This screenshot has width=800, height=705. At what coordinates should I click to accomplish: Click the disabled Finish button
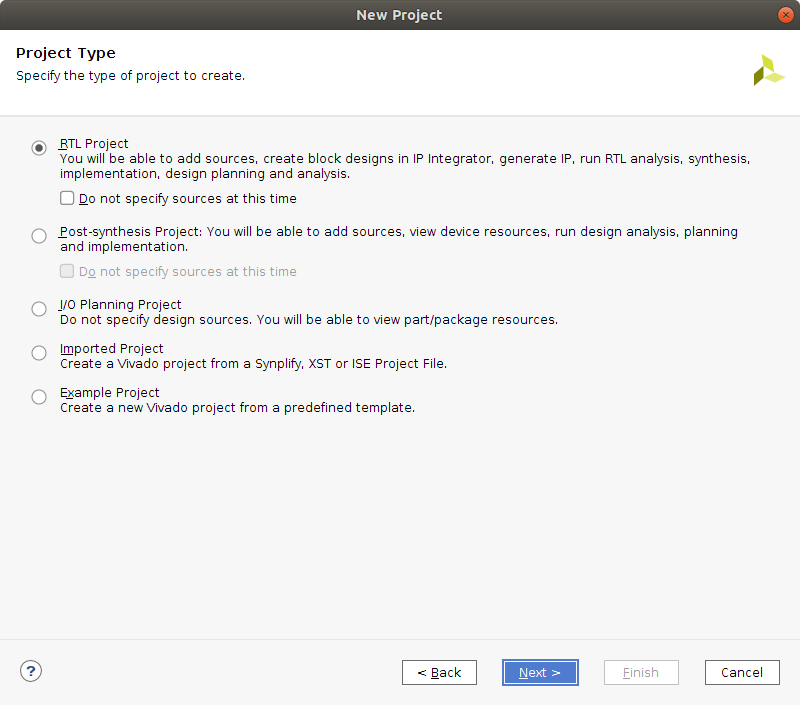641,672
